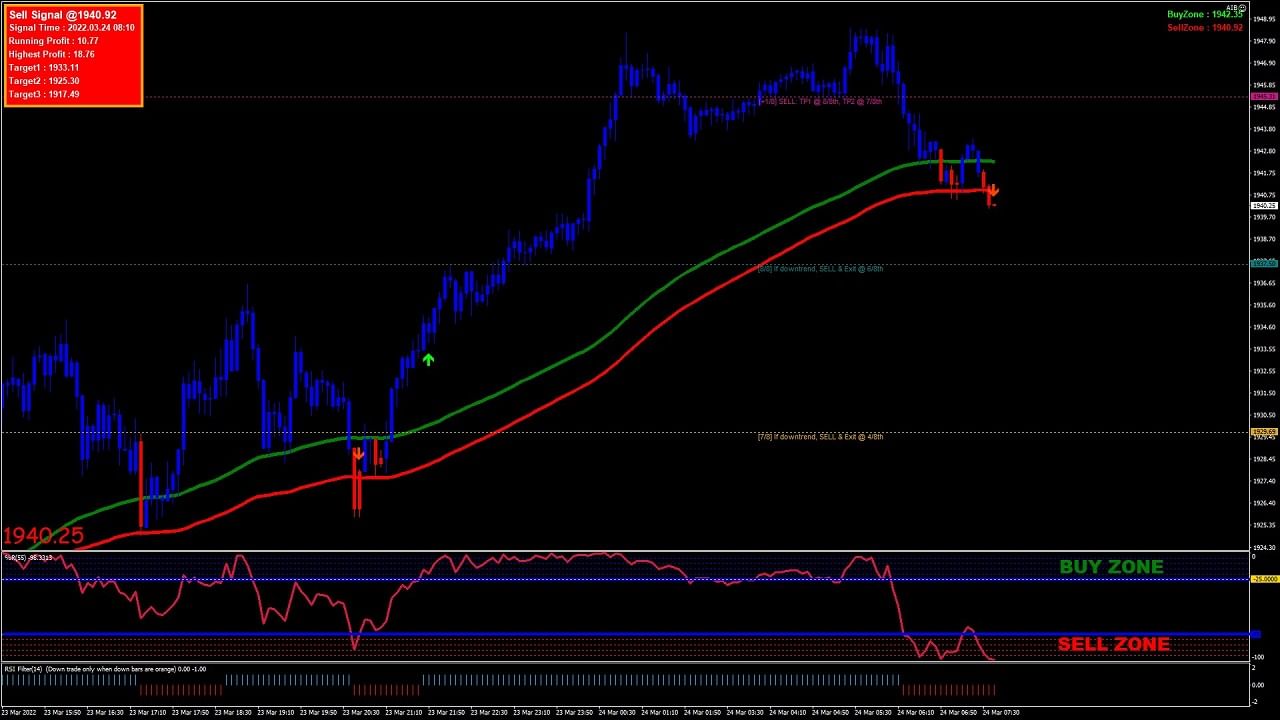The height and width of the screenshot is (720, 1280).
Task: Click the SELL TP1 @ 6/8th level label
Action: click(x=820, y=101)
